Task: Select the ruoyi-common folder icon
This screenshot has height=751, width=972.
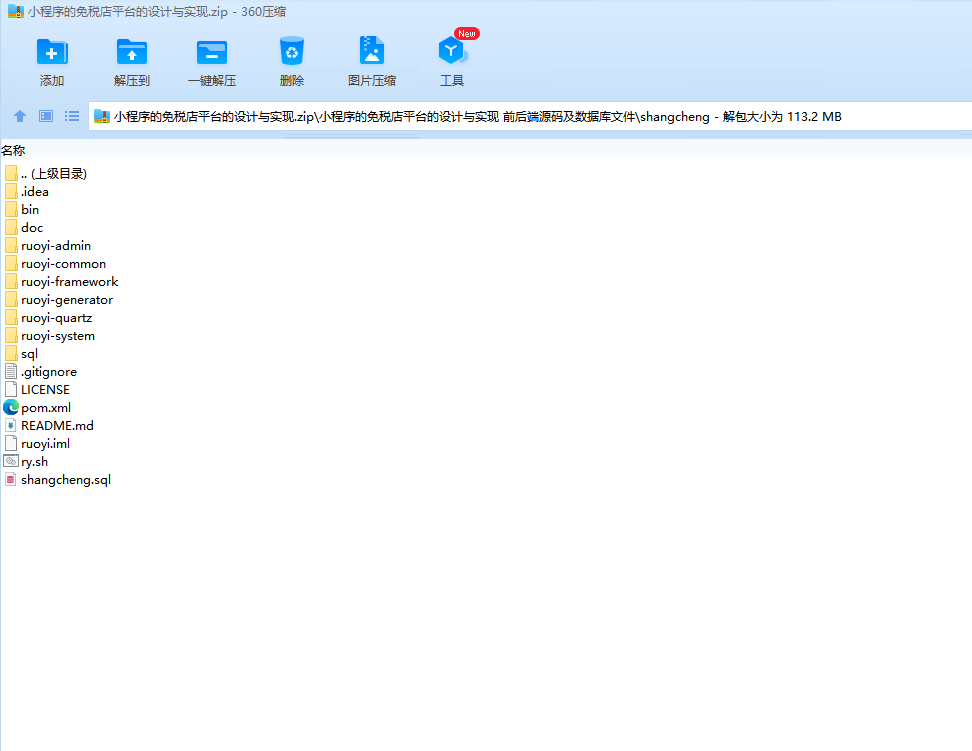Action: point(11,264)
